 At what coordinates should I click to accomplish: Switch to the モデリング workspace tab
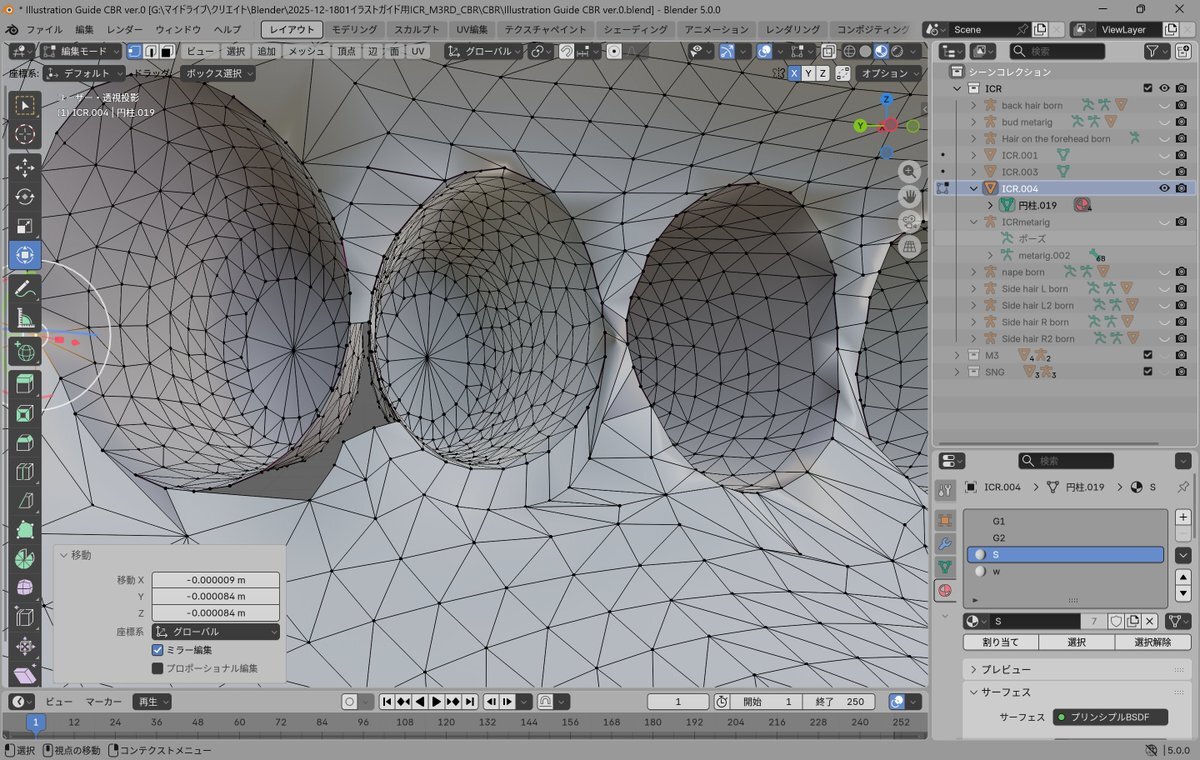coord(354,30)
